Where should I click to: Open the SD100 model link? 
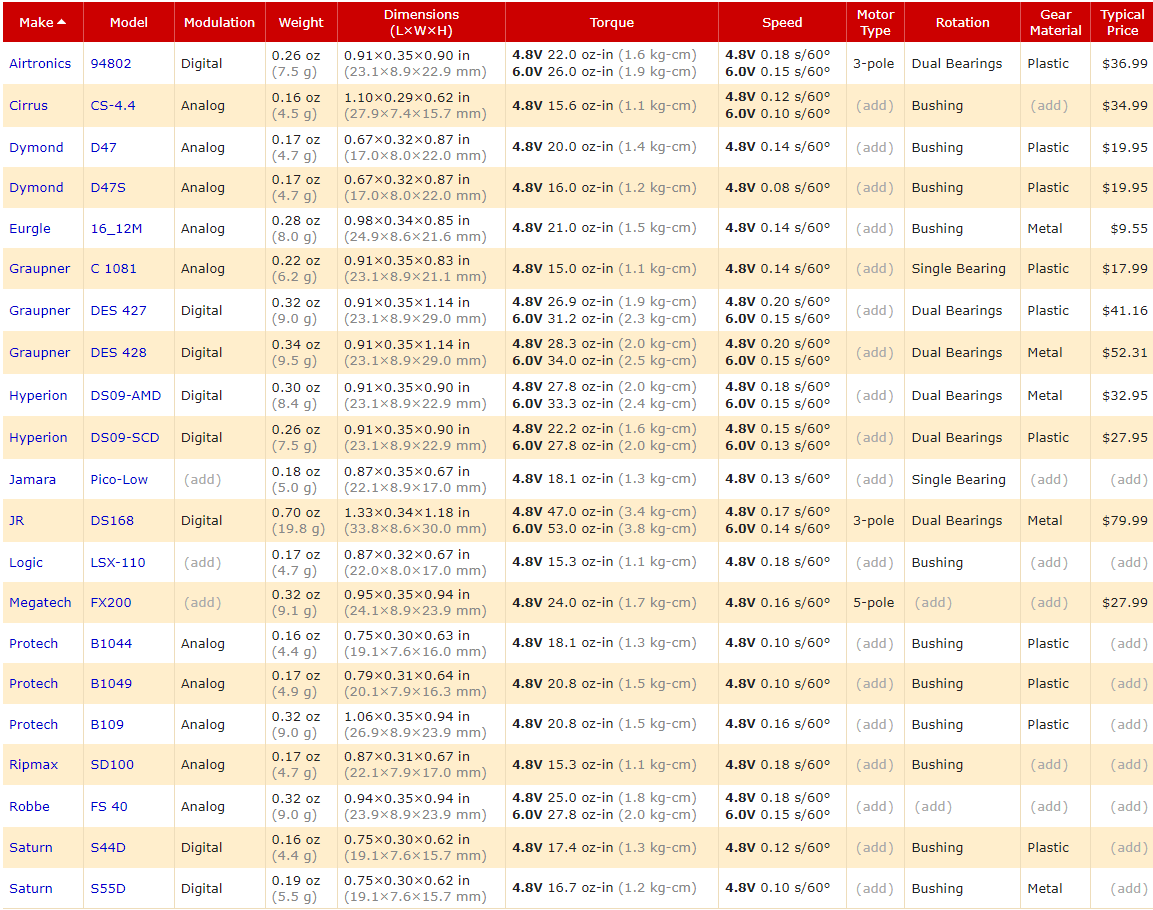pos(112,764)
